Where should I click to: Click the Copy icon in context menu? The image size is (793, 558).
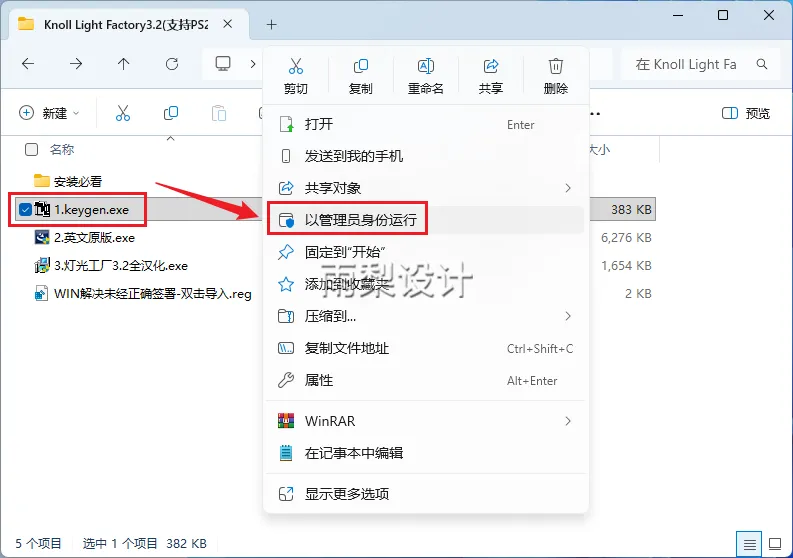361,66
